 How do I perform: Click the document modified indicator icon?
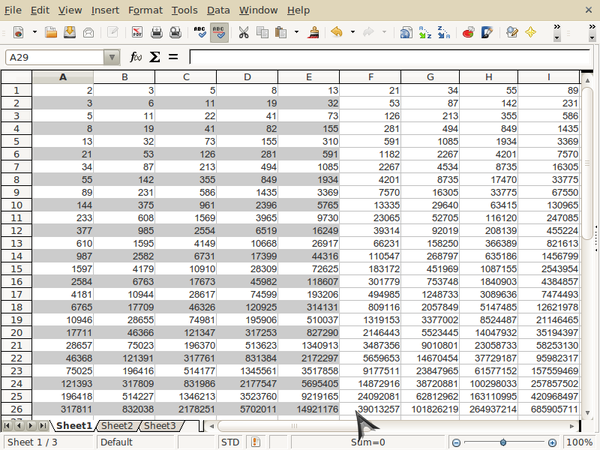tap(255, 442)
